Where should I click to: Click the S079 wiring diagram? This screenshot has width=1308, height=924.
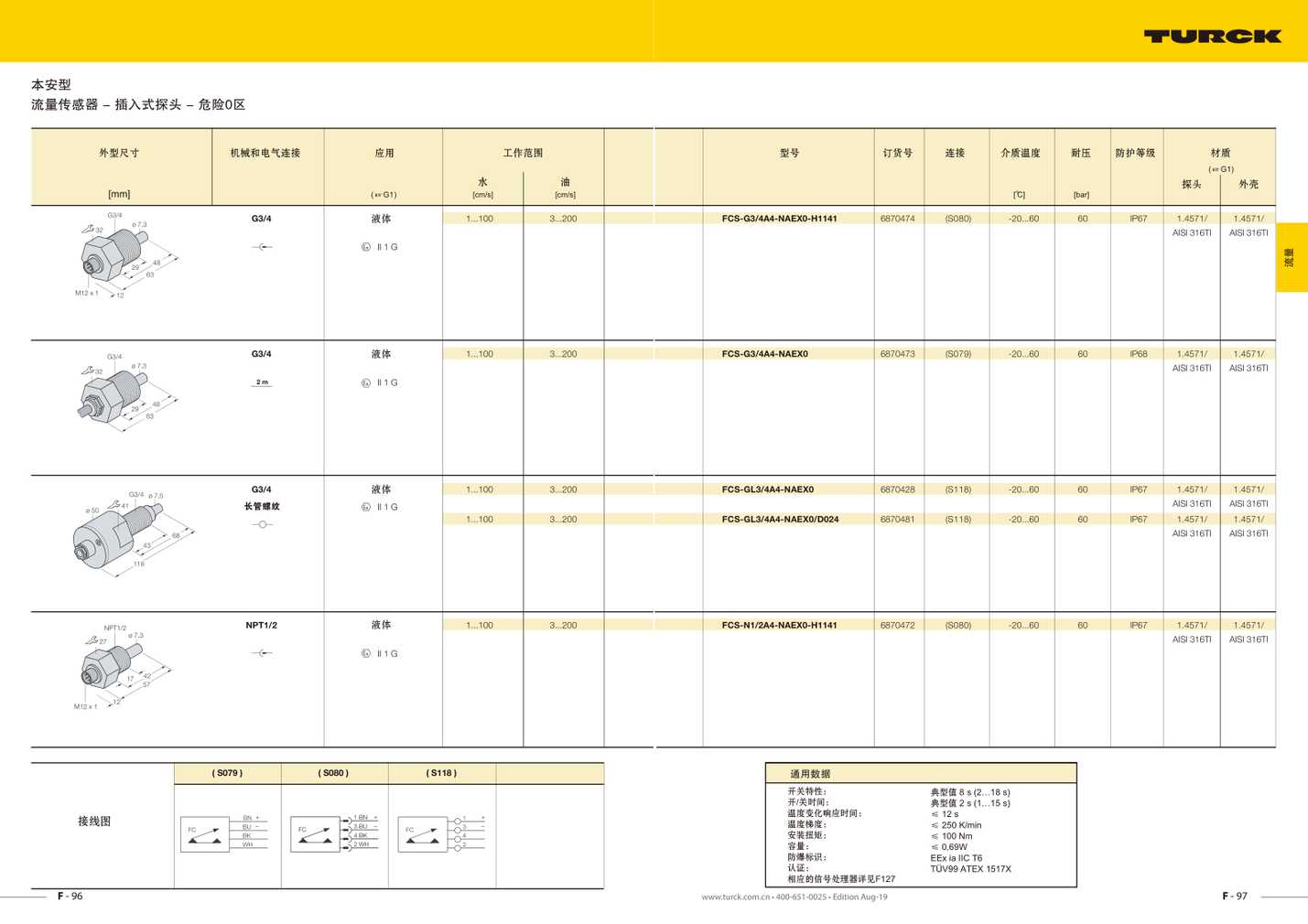pyautogui.click(x=224, y=833)
